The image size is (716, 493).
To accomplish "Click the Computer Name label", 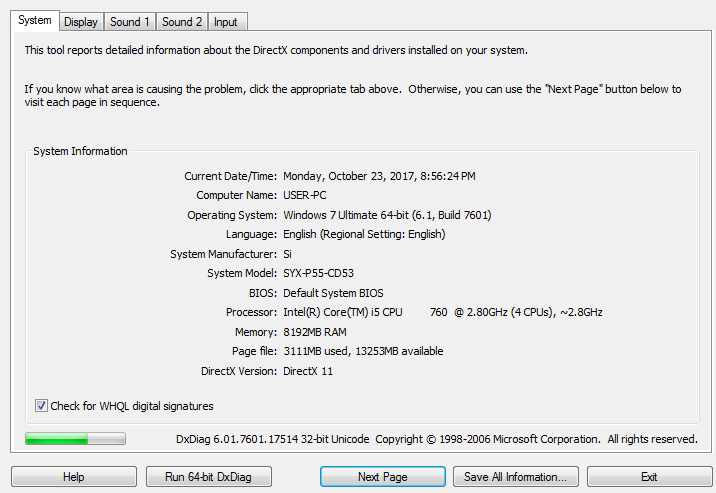I will coord(237,195).
